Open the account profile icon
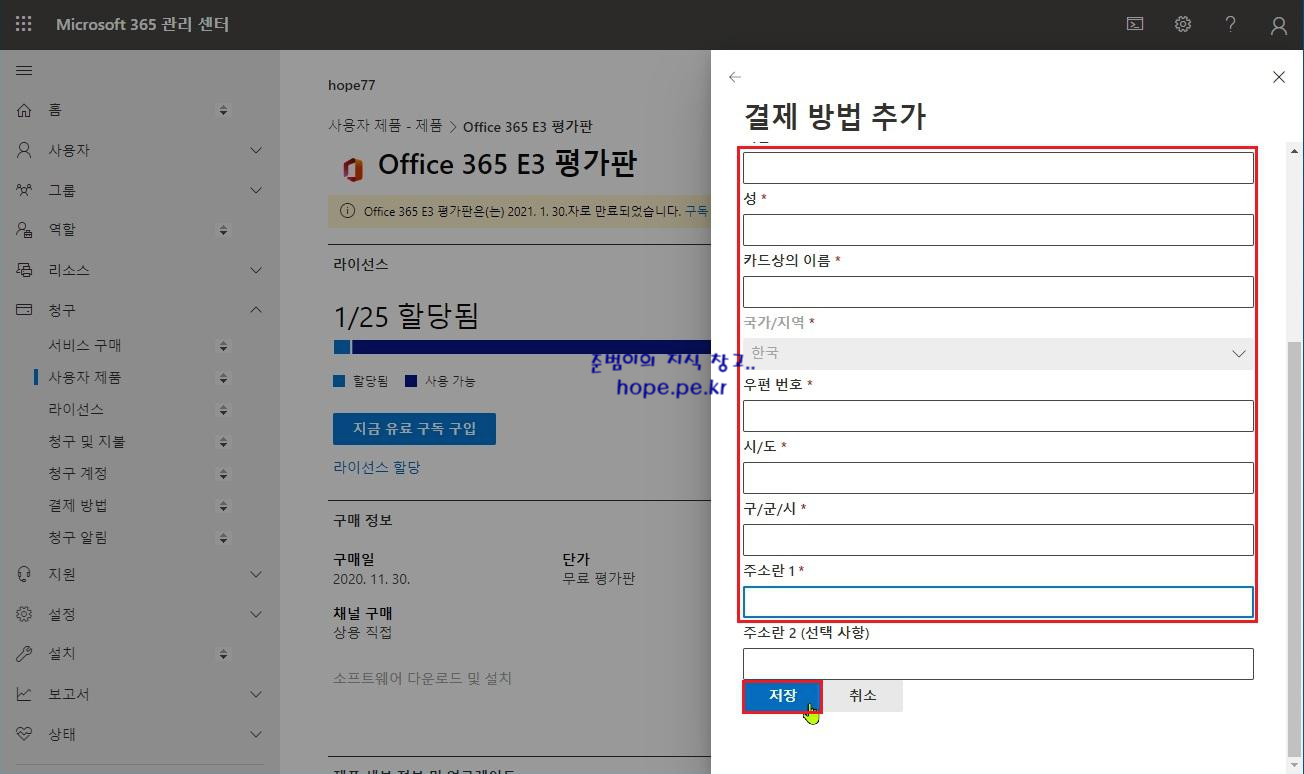Image resolution: width=1304 pixels, height=774 pixels. click(1279, 25)
